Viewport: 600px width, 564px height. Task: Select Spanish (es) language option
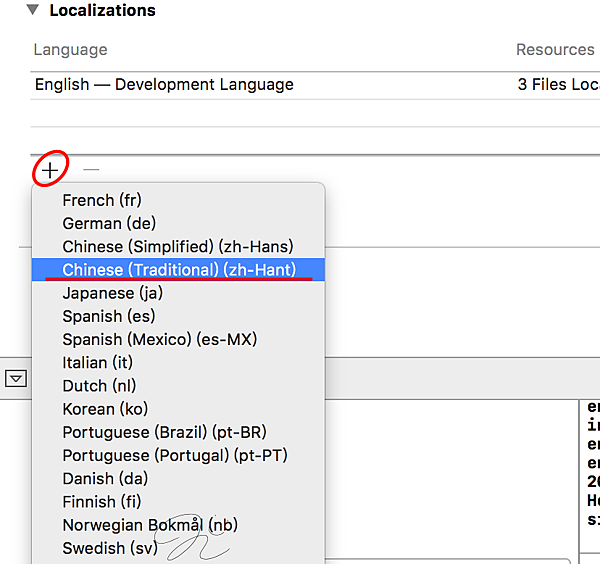tap(108, 316)
